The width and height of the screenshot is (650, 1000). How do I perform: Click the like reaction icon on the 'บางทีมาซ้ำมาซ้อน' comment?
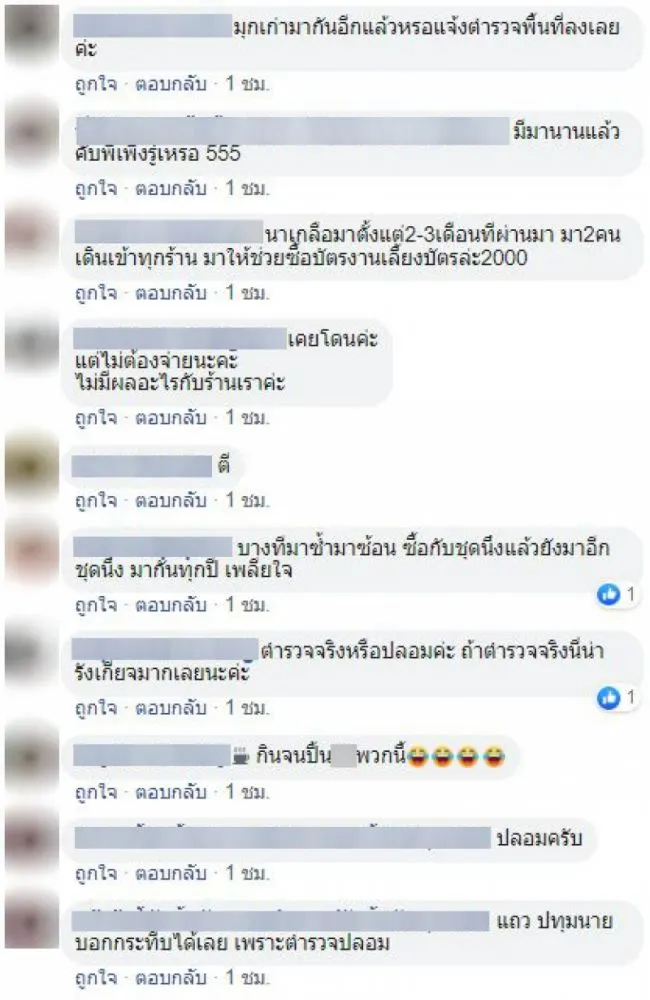609,594
